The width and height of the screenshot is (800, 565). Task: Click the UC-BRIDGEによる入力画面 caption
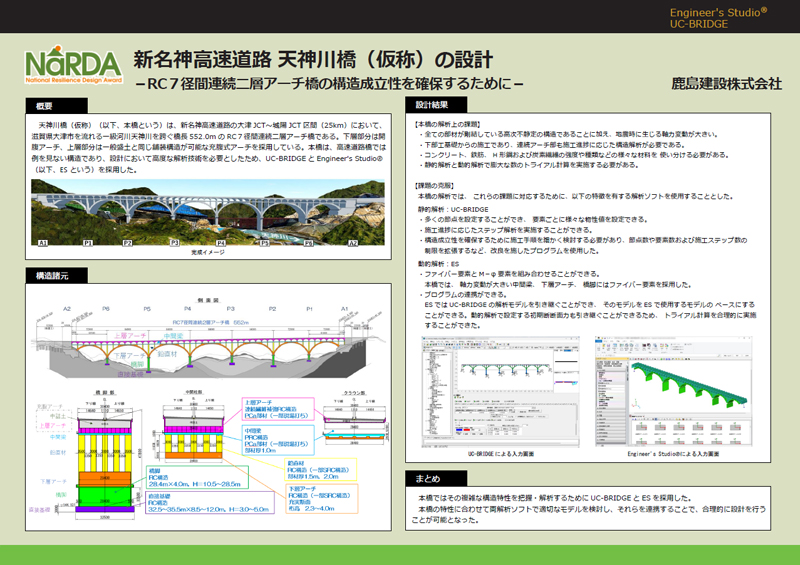(501, 454)
